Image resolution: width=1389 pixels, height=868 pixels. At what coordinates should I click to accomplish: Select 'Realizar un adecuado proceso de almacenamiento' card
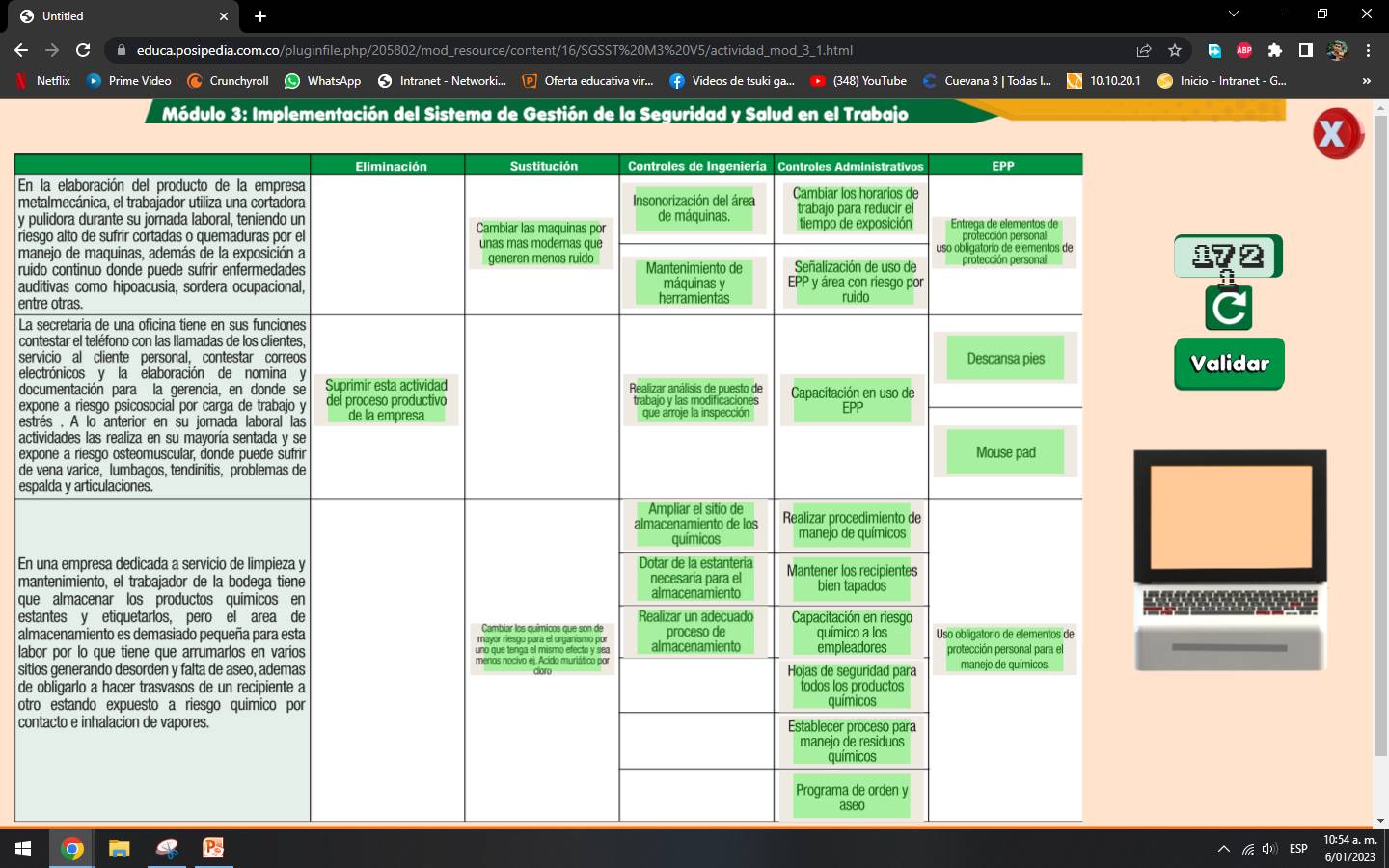695,632
